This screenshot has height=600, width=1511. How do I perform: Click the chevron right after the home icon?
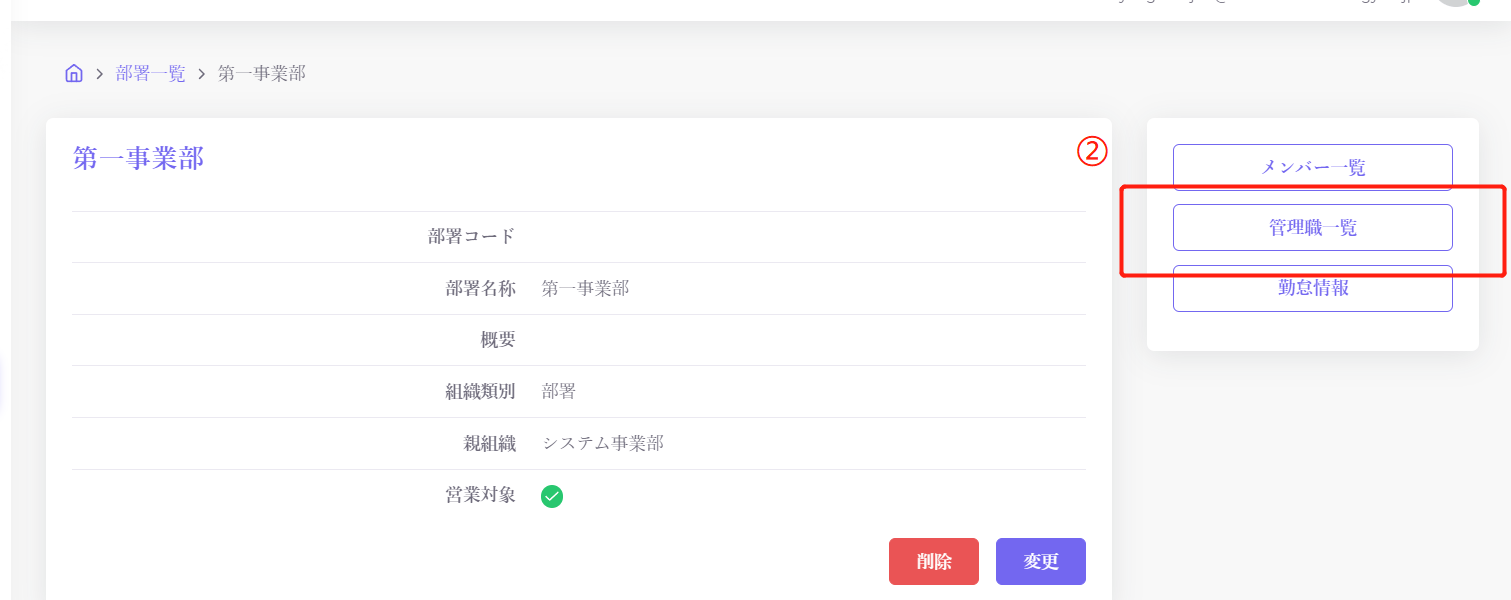[100, 74]
